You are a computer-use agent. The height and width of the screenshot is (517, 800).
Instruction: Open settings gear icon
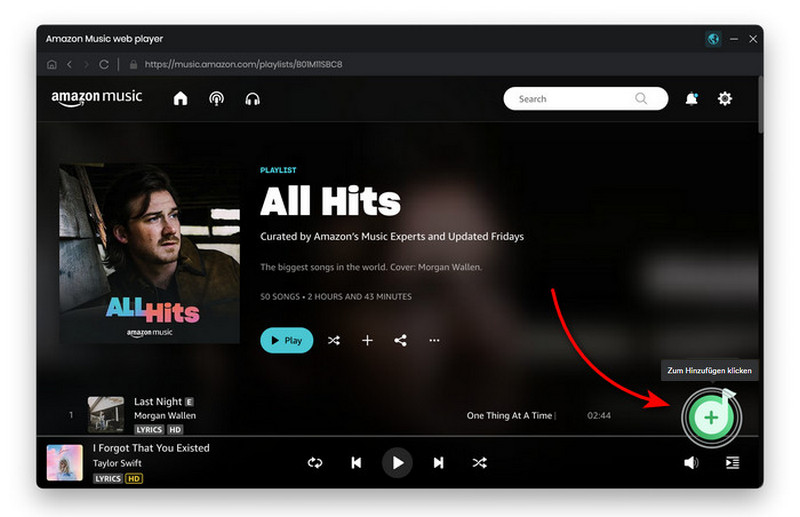coord(725,99)
